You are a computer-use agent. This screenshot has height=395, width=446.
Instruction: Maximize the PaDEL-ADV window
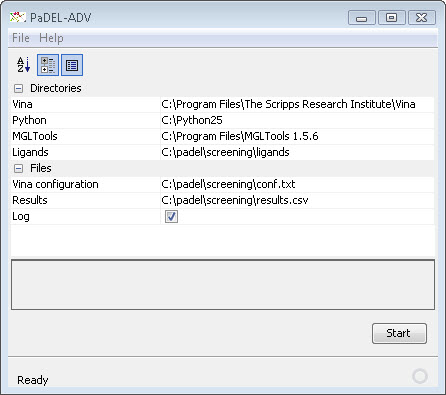tap(392, 17)
